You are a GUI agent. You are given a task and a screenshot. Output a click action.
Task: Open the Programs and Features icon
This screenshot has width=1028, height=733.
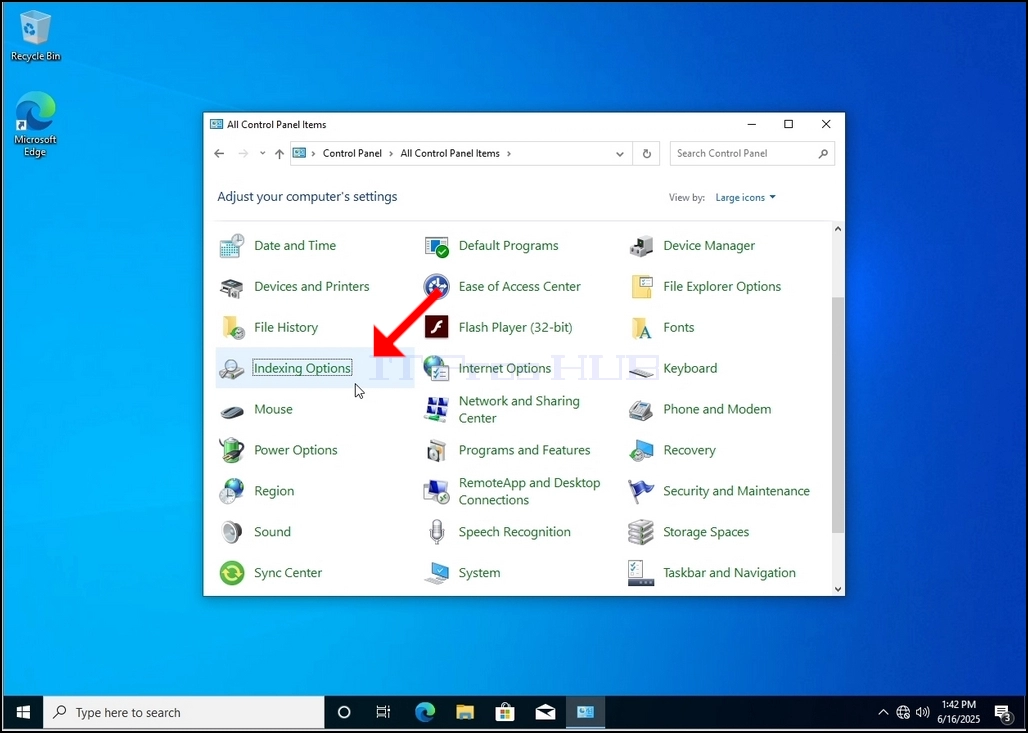(437, 450)
